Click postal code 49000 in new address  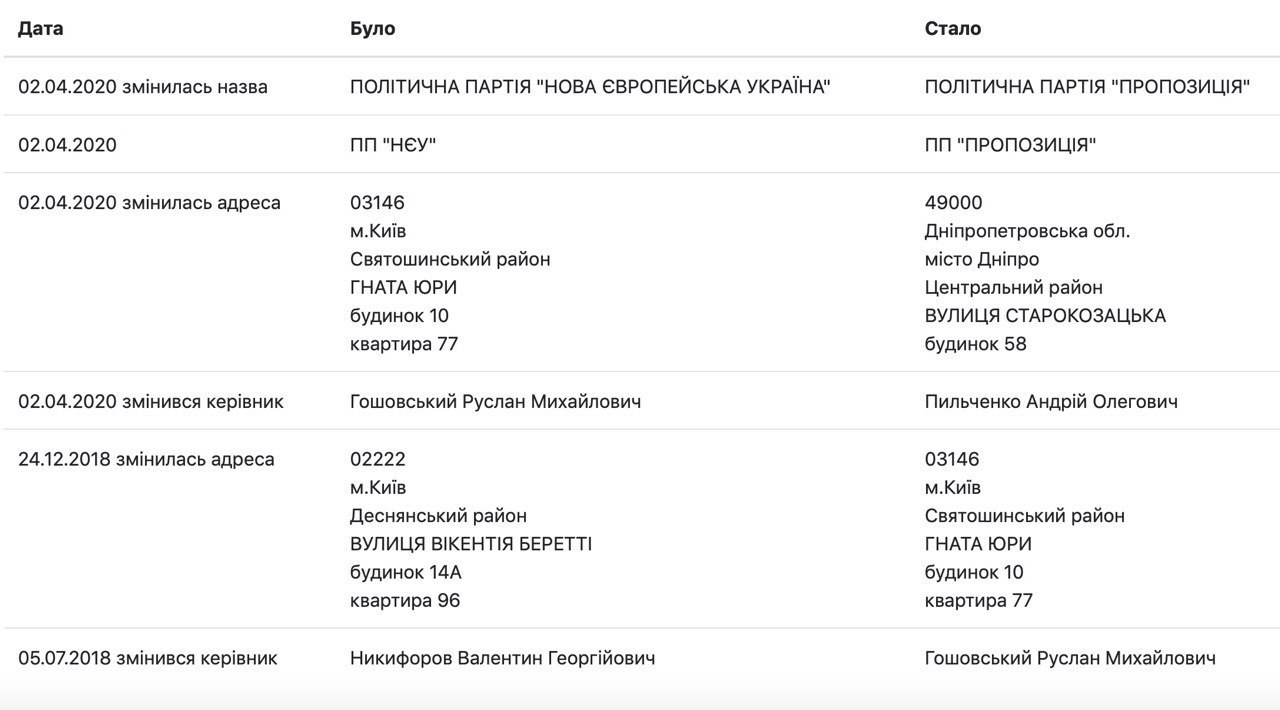click(954, 203)
